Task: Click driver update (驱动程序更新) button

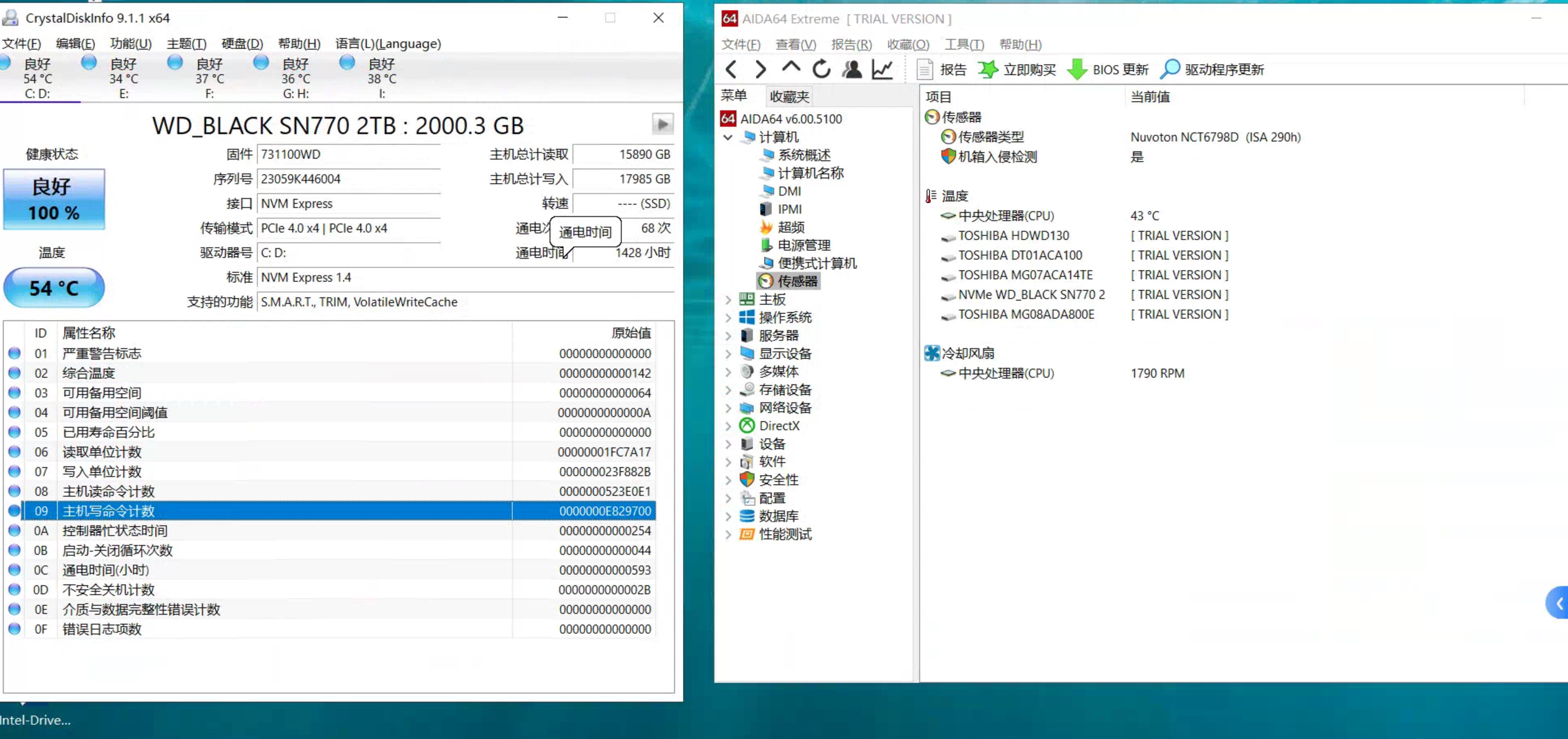Action: [1212, 69]
